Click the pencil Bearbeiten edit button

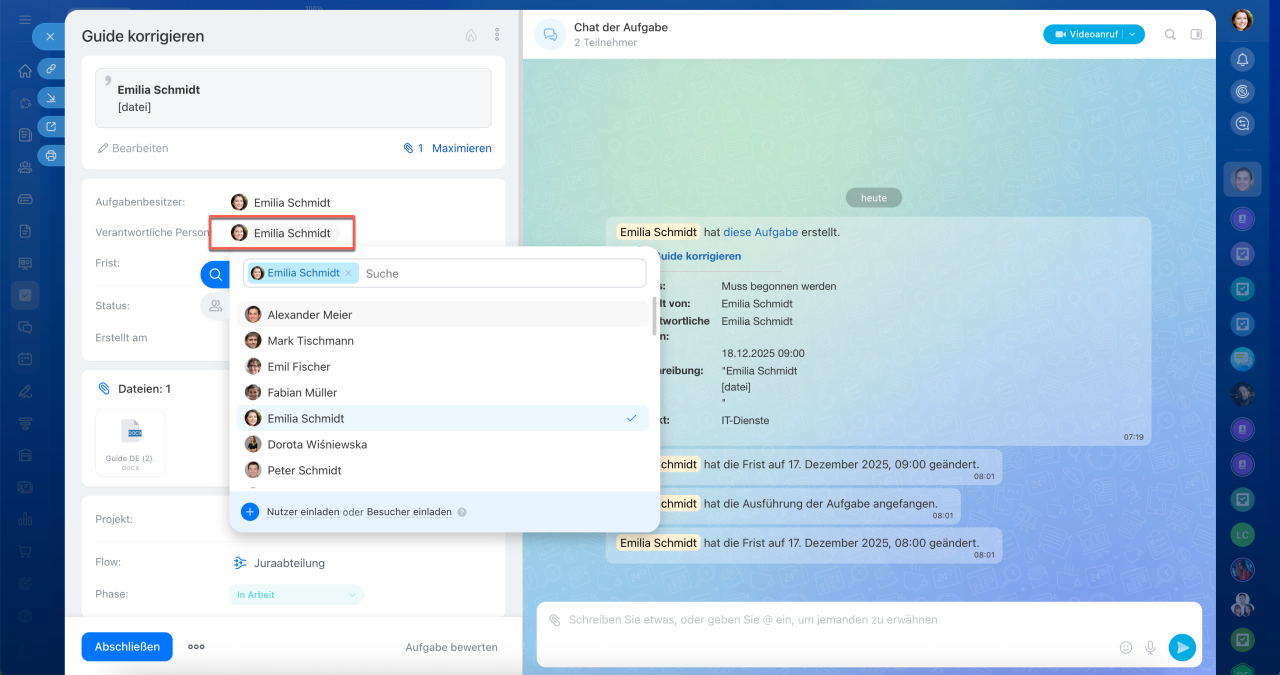[x=133, y=148]
